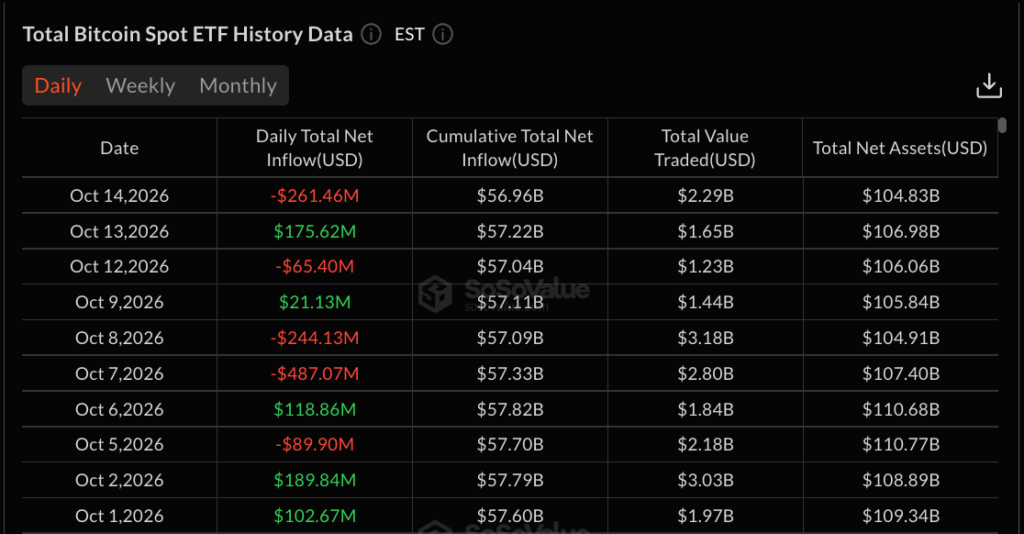The image size is (1024, 534).
Task: Click the $1.65B value traded cell
Action: click(x=705, y=232)
